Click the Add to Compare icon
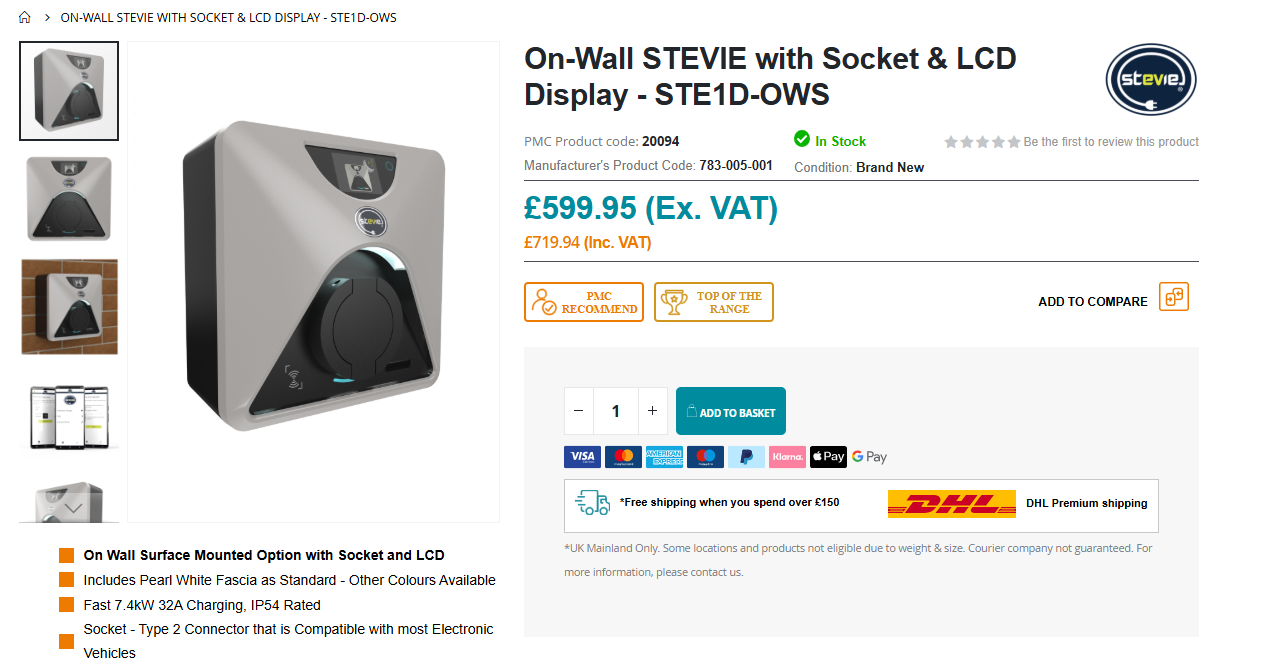 tap(1173, 297)
